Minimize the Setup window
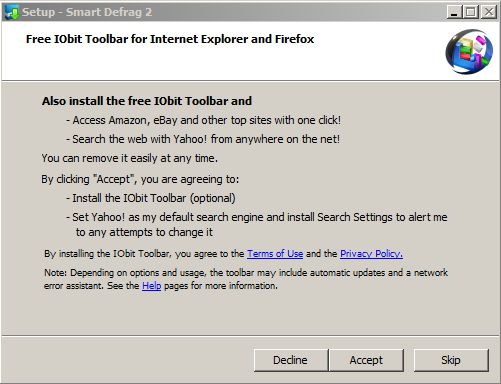Image resolution: width=501 pixels, height=384 pixels. click(x=454, y=12)
